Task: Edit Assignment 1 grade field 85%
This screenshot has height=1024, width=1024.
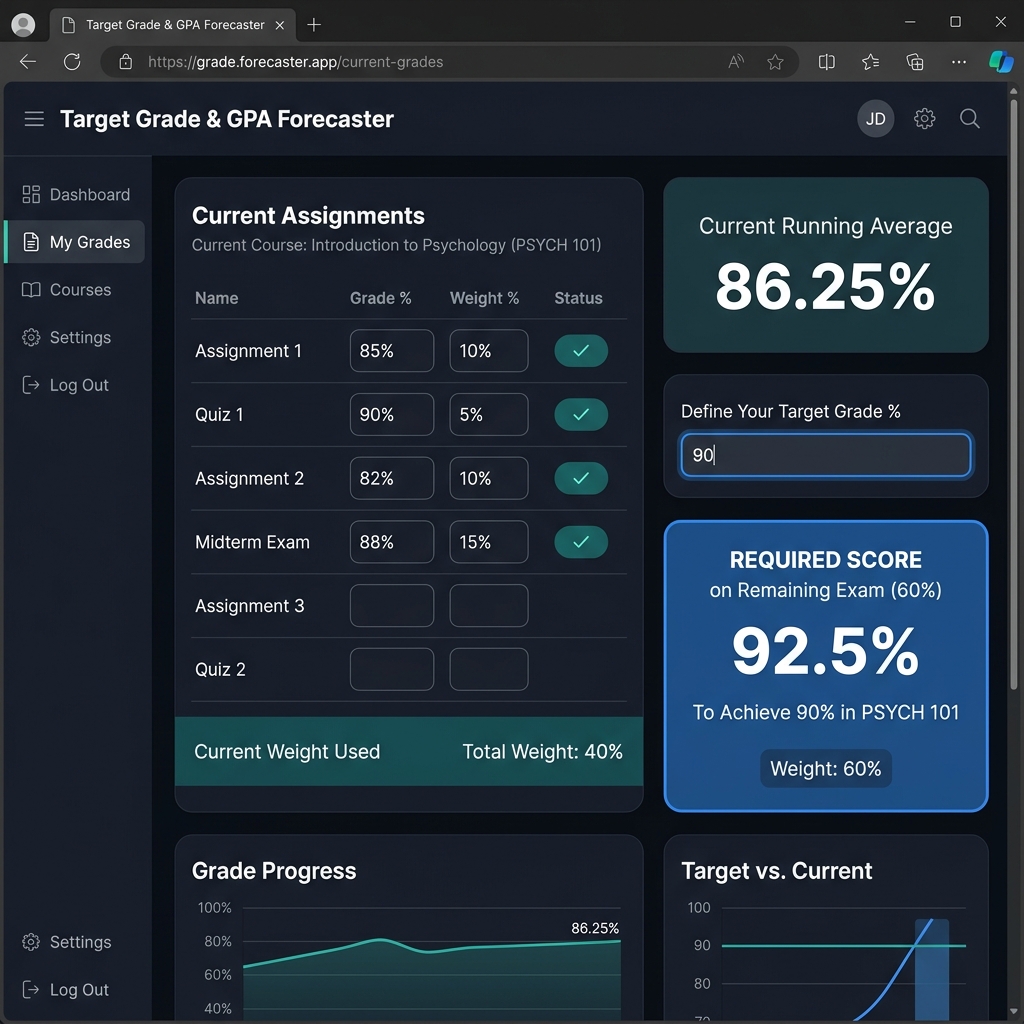Action: point(392,351)
